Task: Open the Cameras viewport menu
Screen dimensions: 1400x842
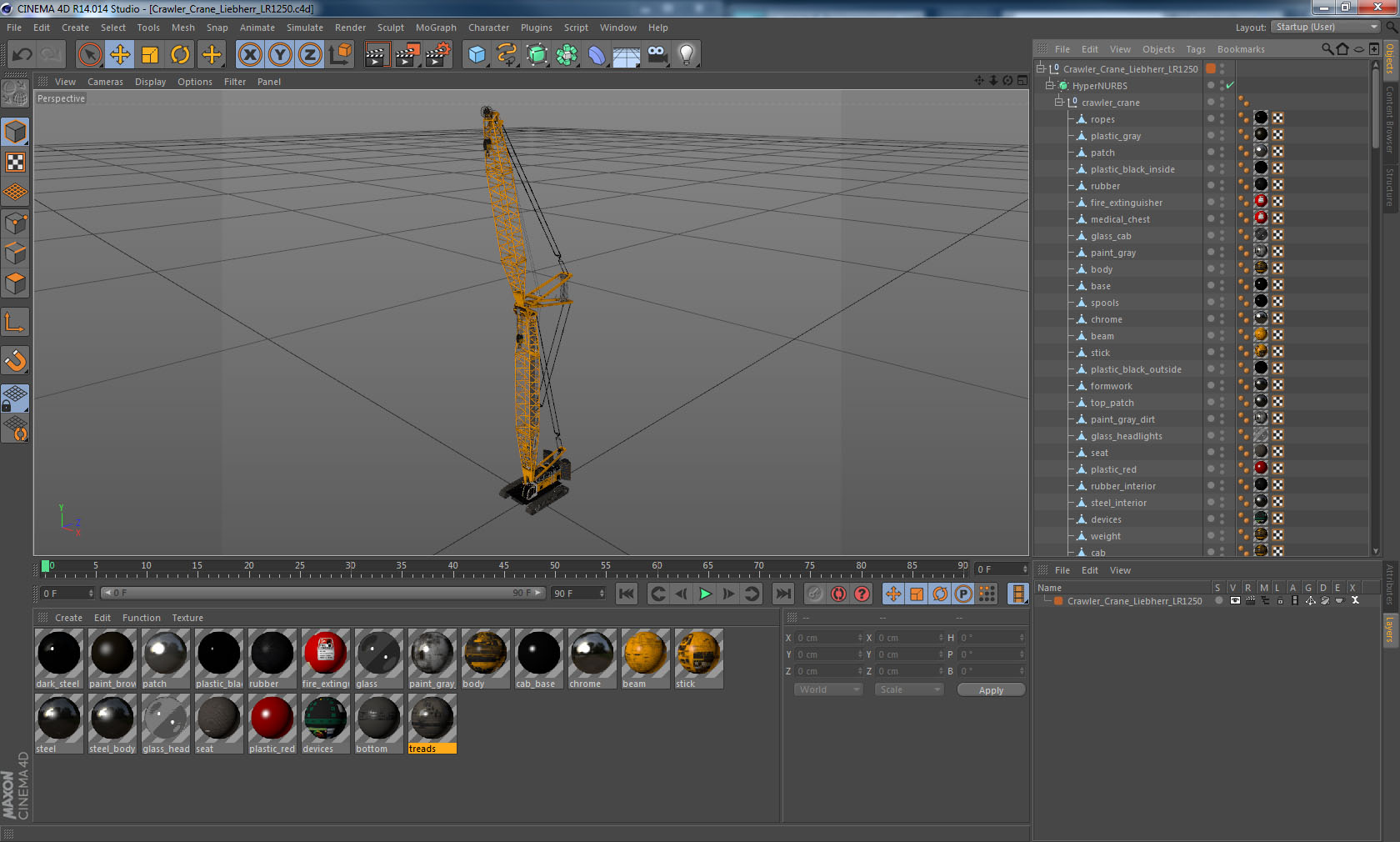Action: 105,82
